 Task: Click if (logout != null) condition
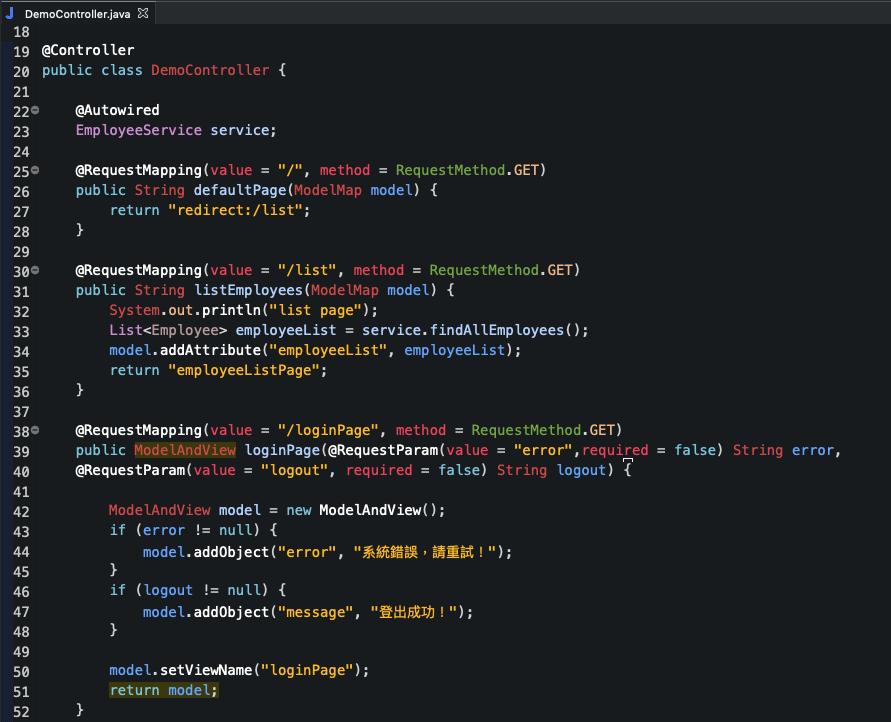click(189, 590)
